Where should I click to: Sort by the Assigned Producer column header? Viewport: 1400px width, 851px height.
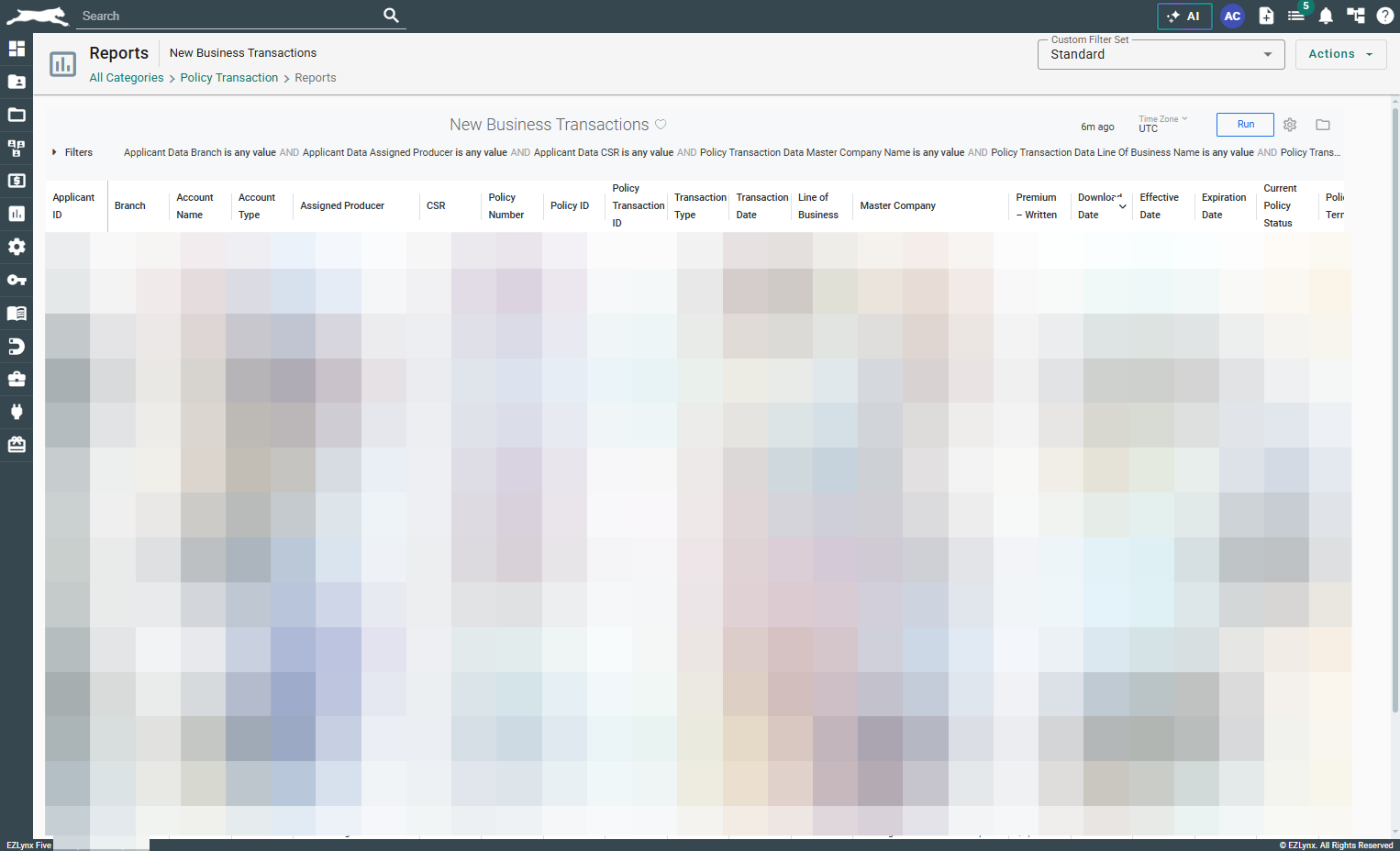point(342,206)
